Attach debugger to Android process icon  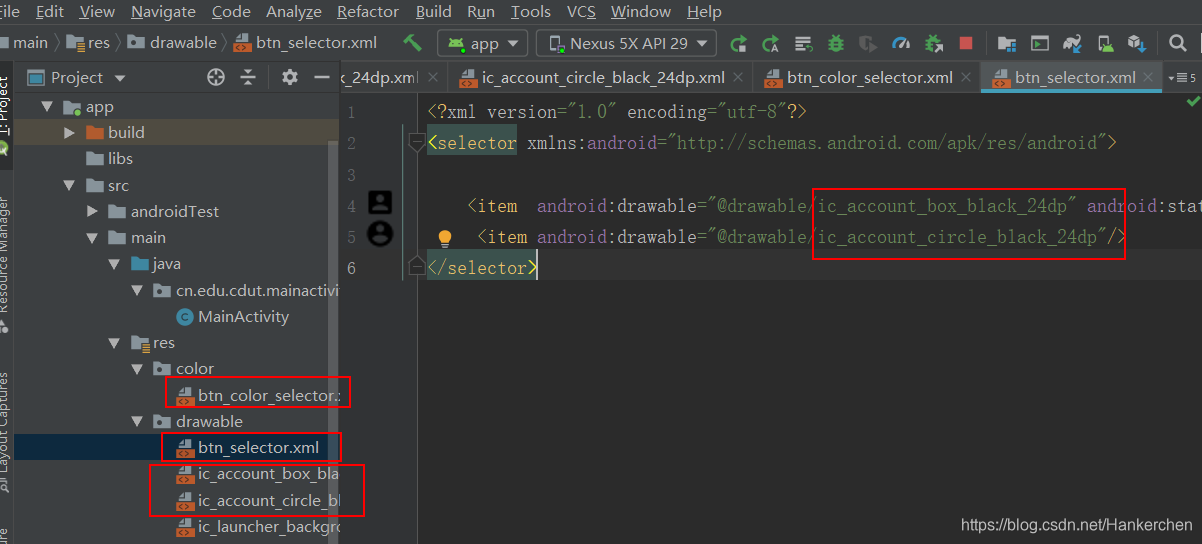933,43
